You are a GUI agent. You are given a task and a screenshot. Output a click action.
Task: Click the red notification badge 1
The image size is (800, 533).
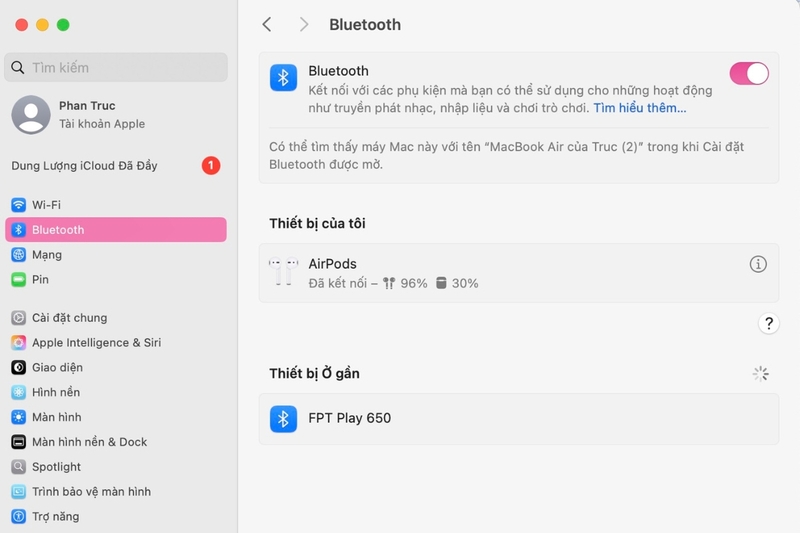(x=211, y=166)
